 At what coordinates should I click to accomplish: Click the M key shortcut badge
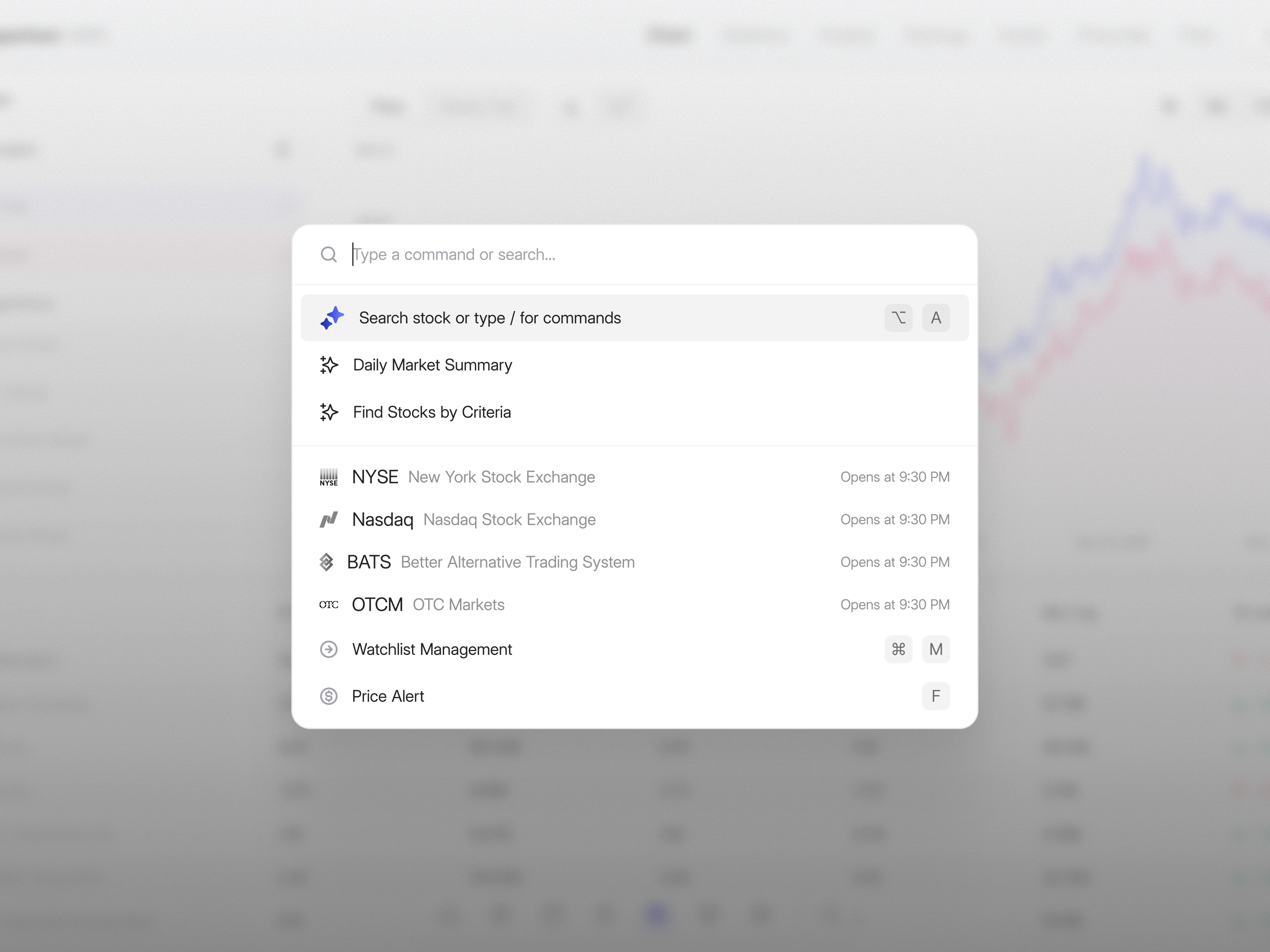pyautogui.click(x=936, y=649)
